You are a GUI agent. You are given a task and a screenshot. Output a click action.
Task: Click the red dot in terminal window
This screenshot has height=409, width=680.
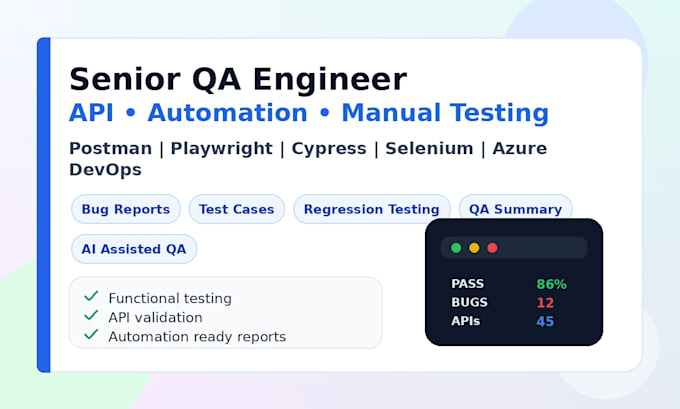pos(492,248)
